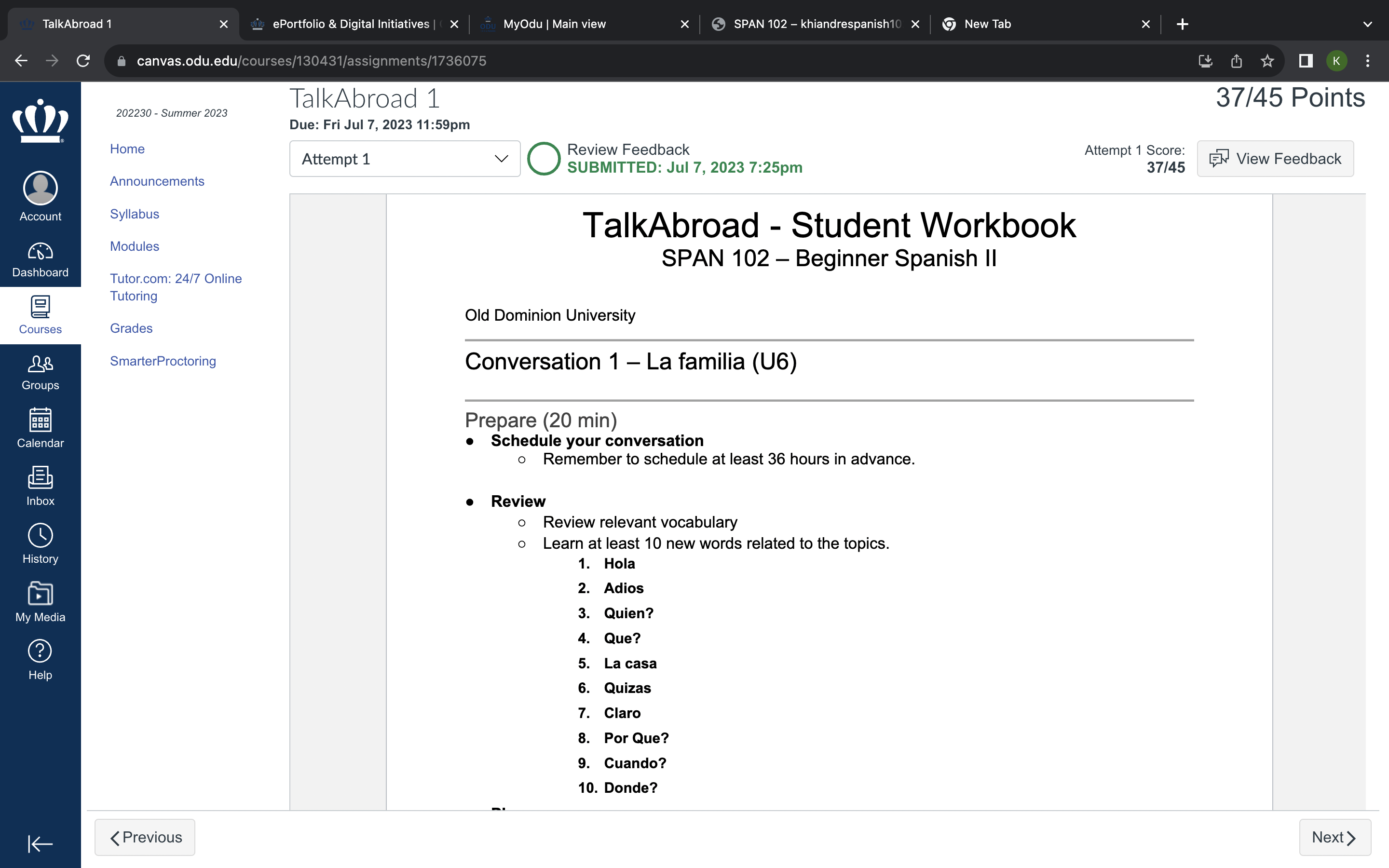View the site security lock info

click(x=121, y=61)
